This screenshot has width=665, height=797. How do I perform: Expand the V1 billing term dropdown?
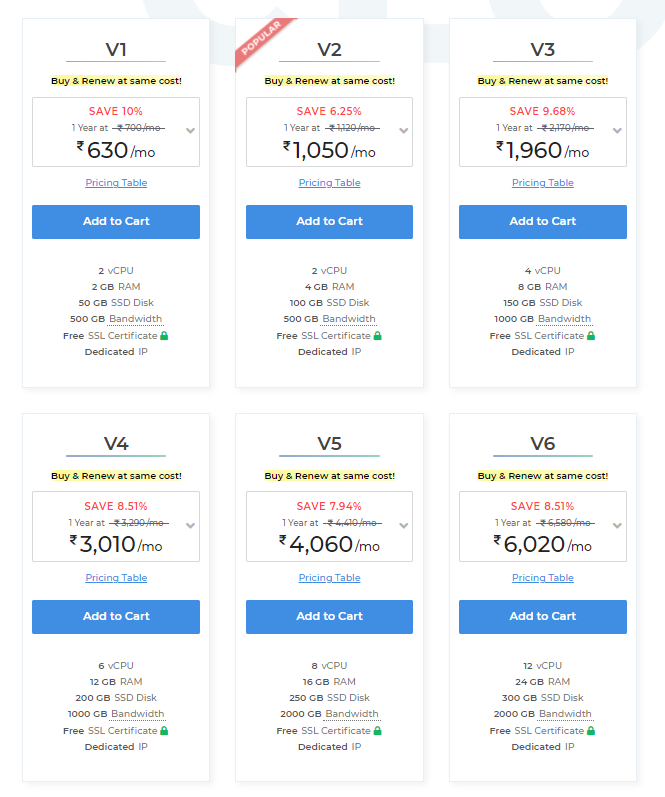191,131
